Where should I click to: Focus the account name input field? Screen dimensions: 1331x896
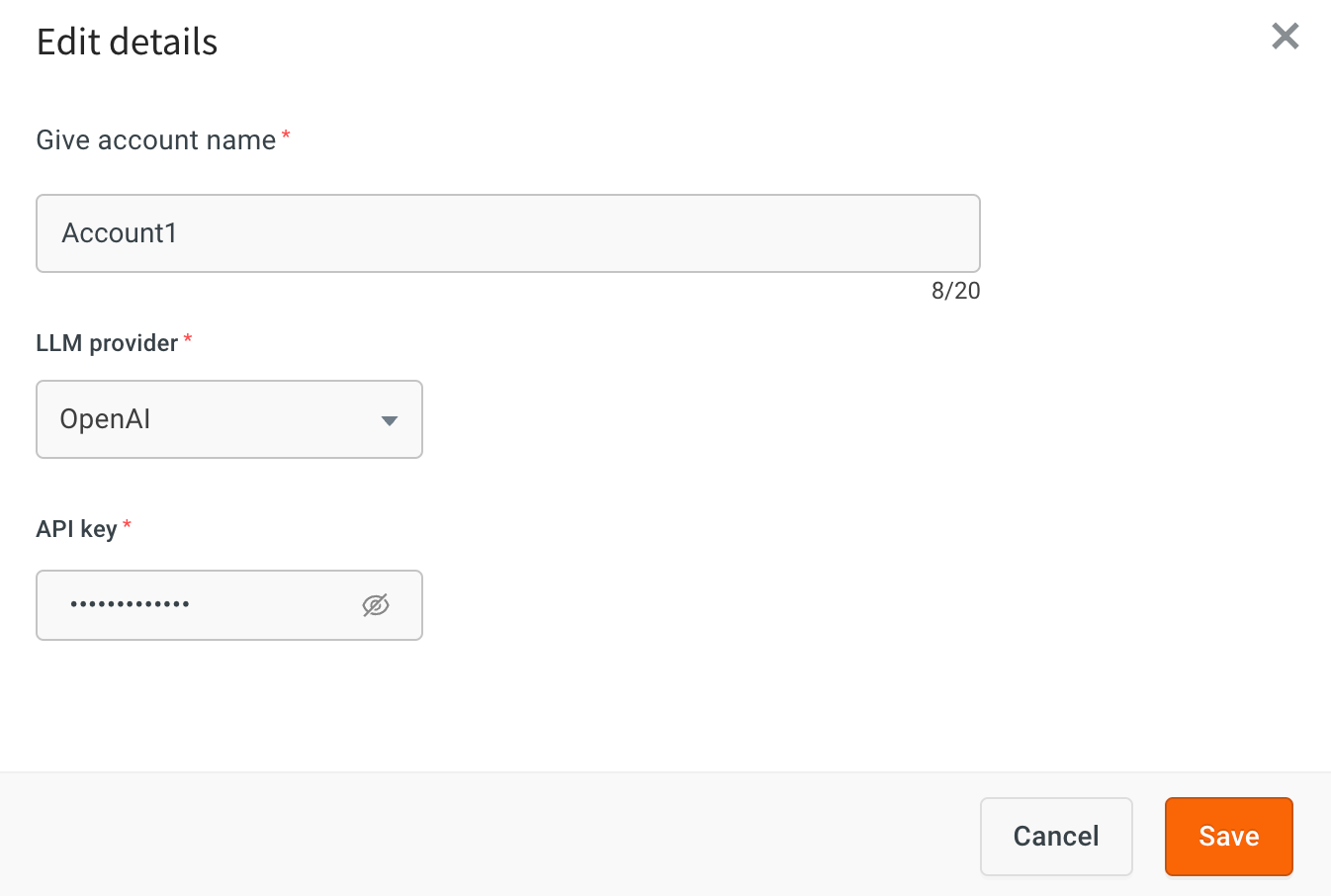click(x=508, y=233)
